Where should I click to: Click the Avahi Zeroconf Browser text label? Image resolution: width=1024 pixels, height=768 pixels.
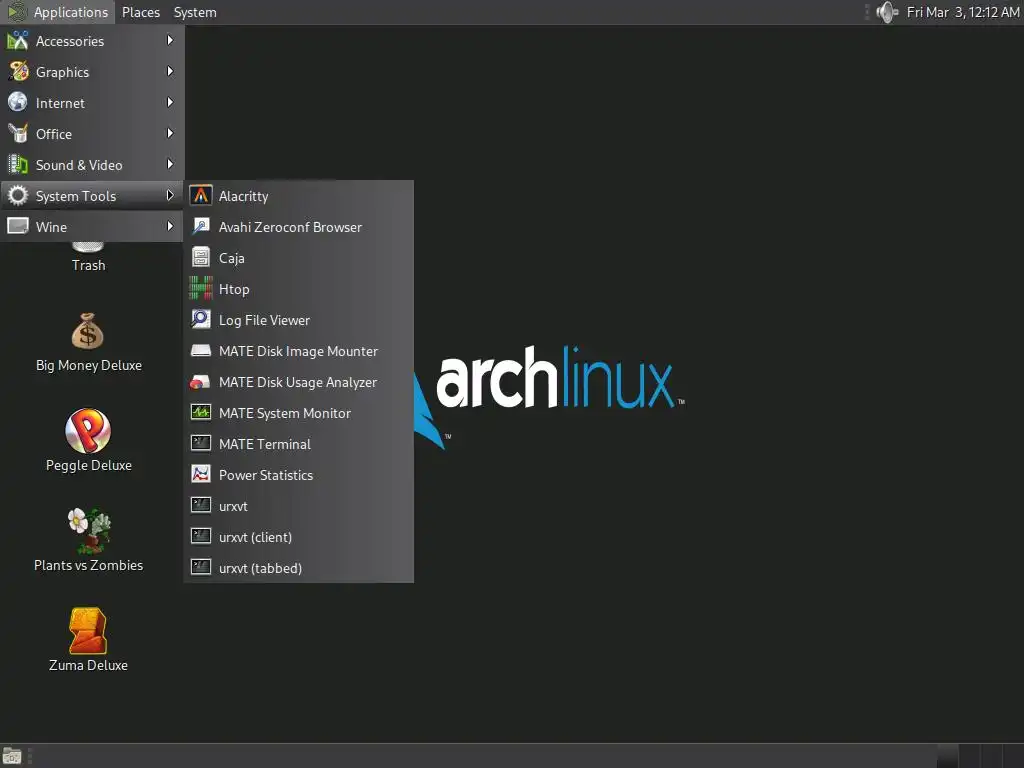(290, 227)
